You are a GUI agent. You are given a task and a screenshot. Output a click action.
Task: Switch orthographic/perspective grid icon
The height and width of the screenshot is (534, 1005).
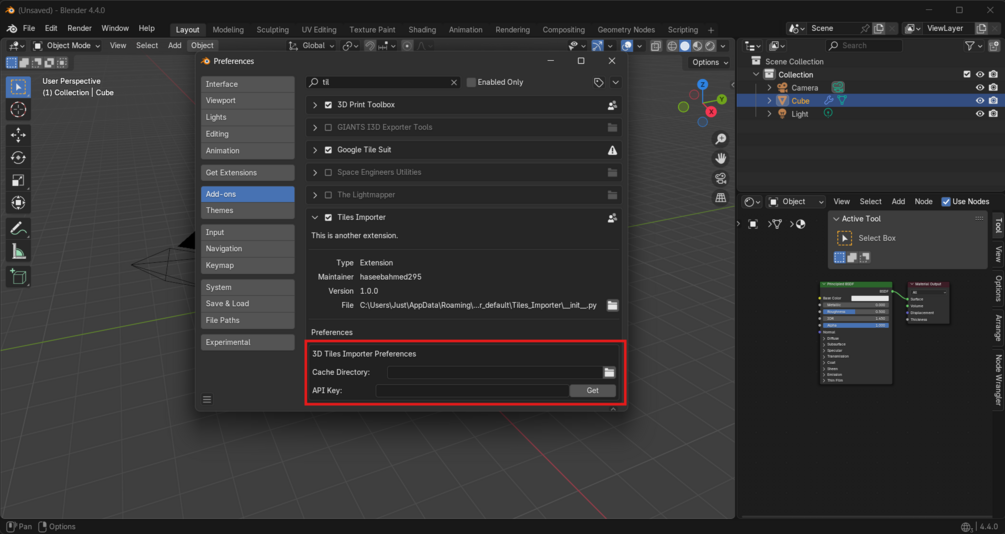tap(720, 197)
